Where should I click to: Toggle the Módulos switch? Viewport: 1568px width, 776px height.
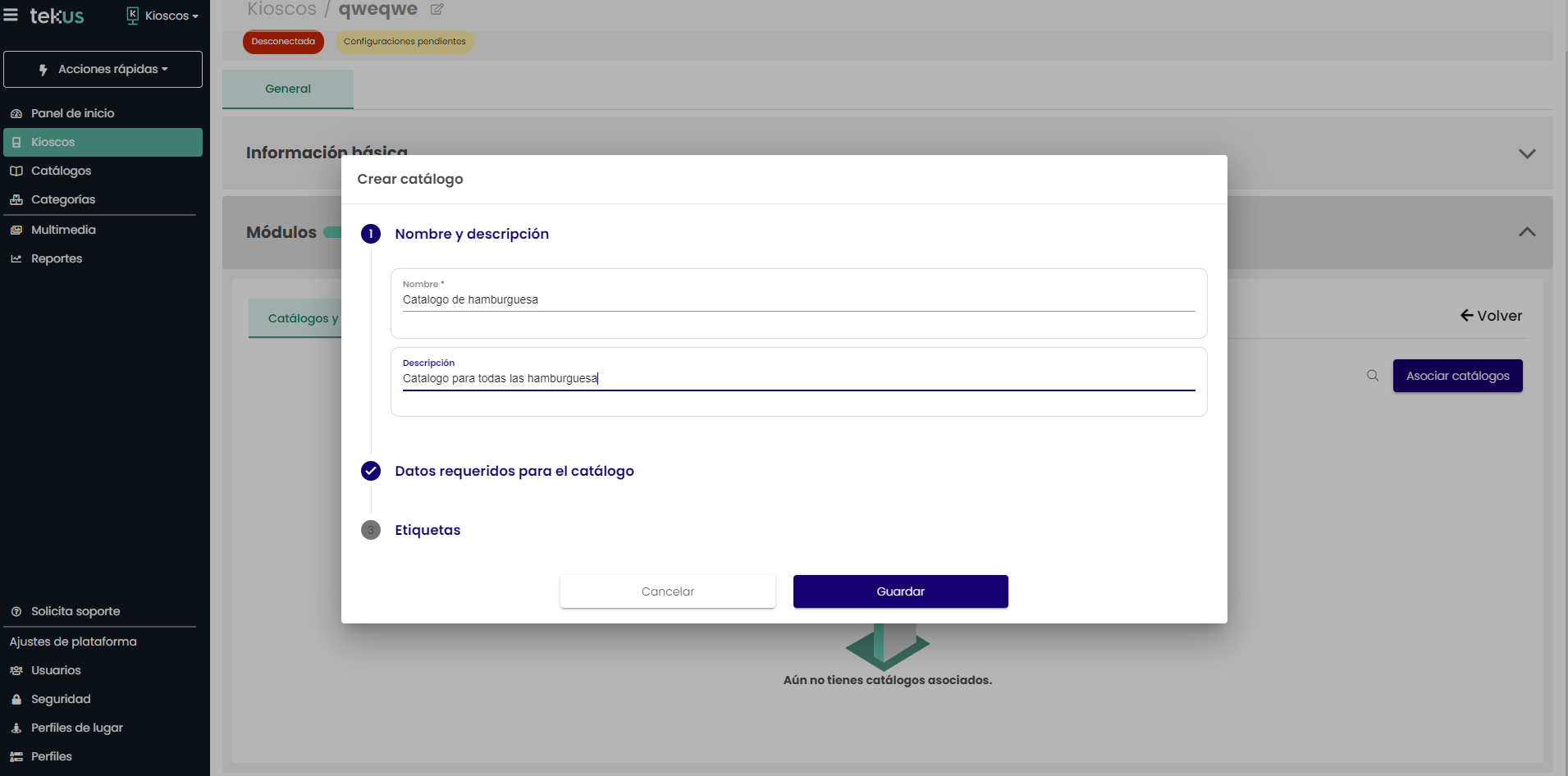point(332,232)
